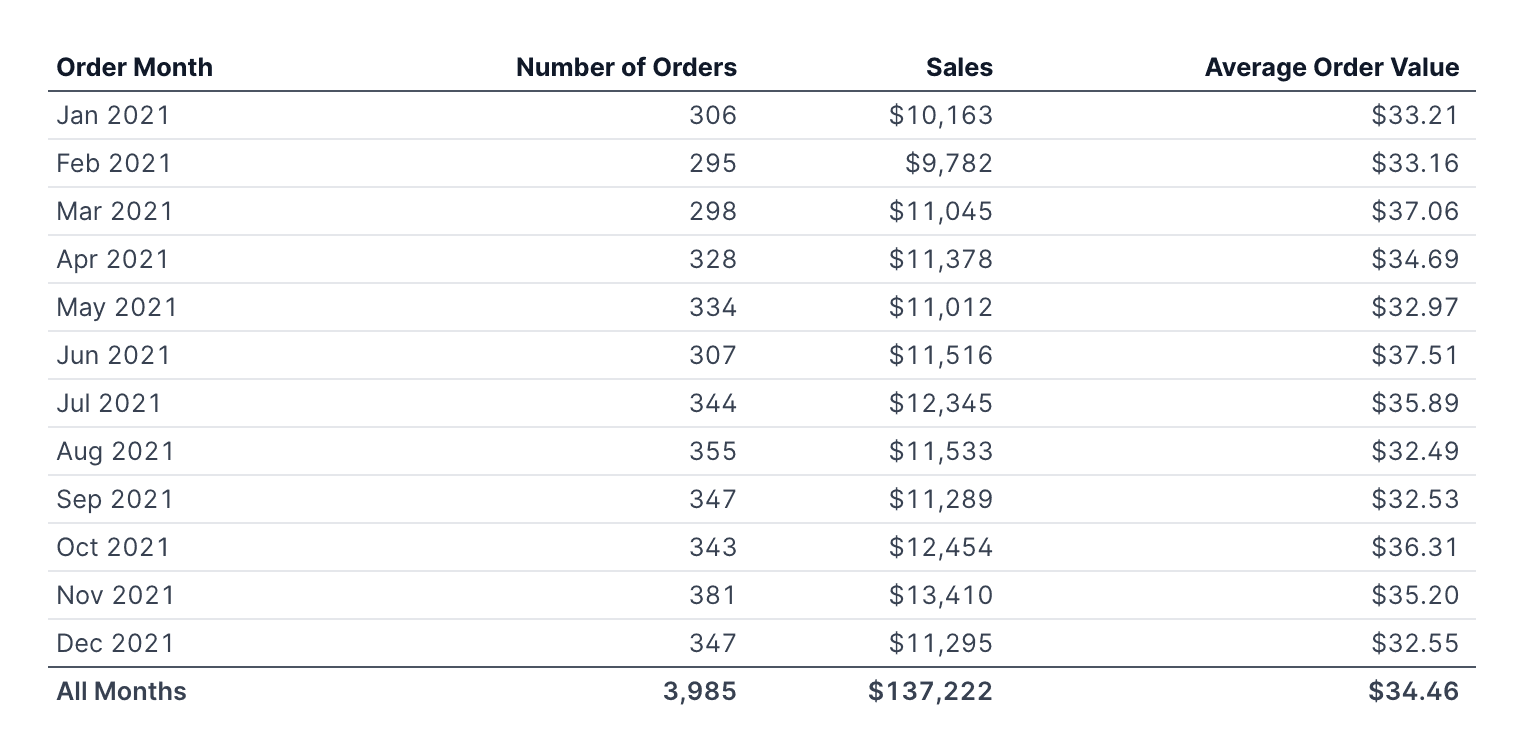Click the total orders value 3,985
1530x746 pixels.
coord(699,691)
